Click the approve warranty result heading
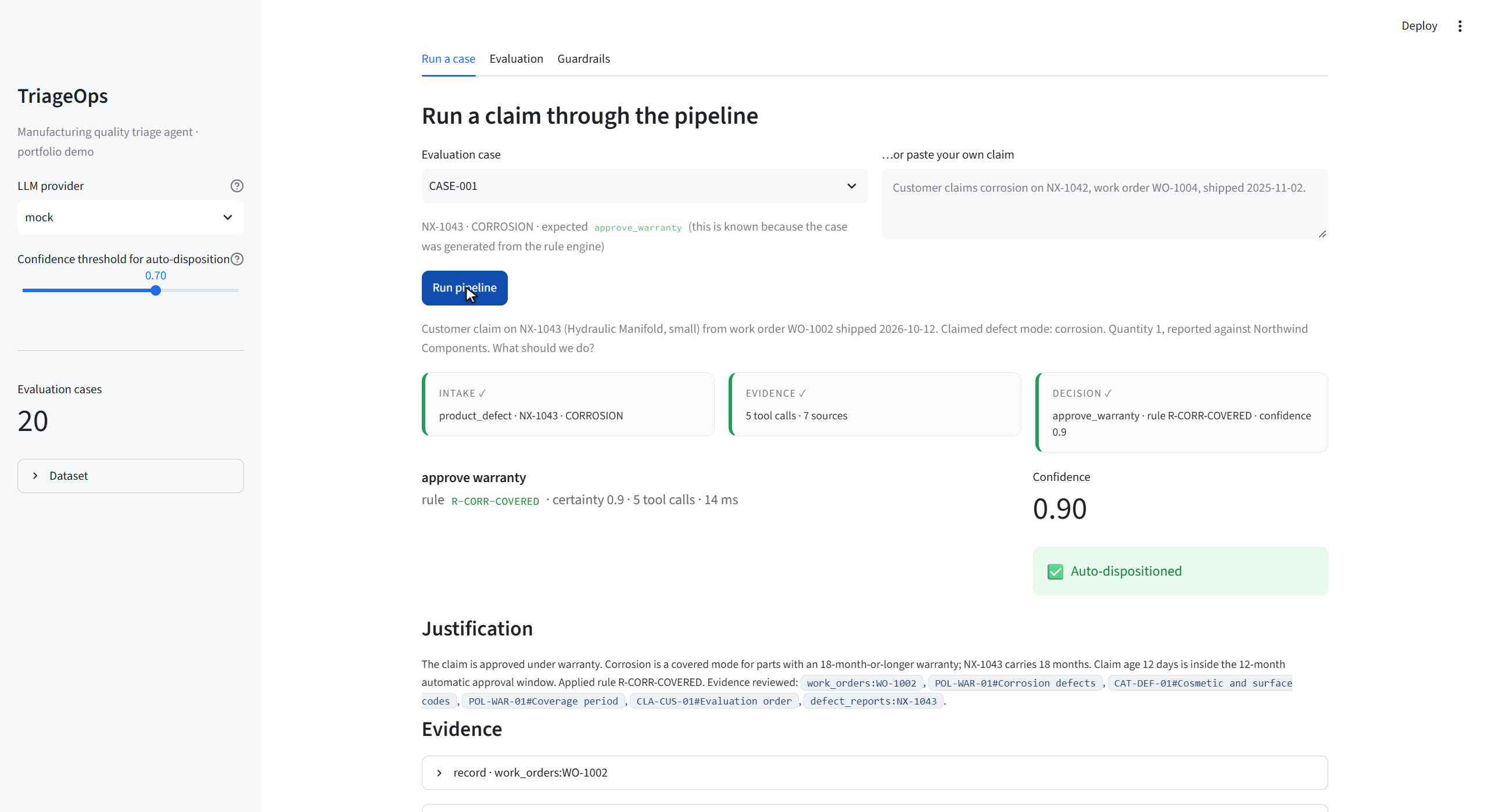The width and height of the screenshot is (1488, 812). click(x=474, y=477)
